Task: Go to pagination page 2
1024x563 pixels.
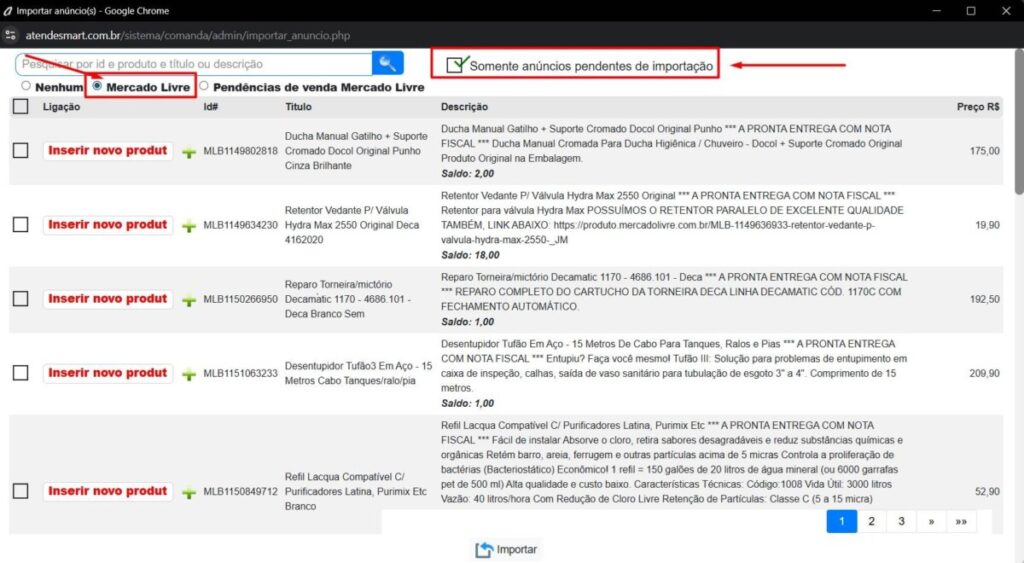Action: coord(871,521)
